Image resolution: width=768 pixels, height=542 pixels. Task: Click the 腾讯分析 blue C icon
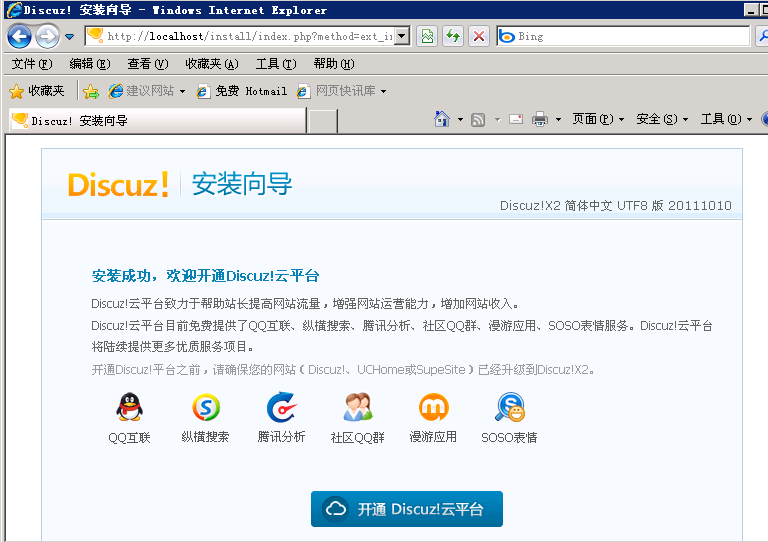pos(282,407)
